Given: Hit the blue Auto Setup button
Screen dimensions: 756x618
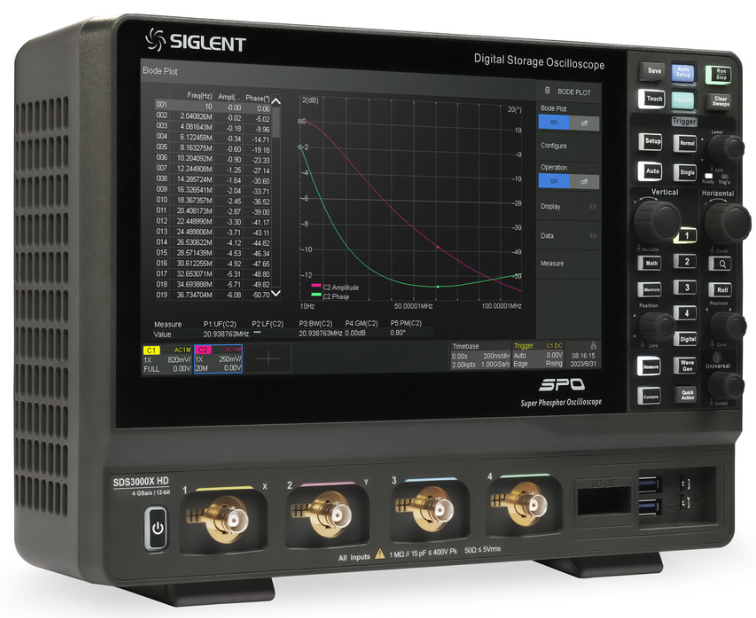Looking at the screenshot, I should tap(683, 73).
